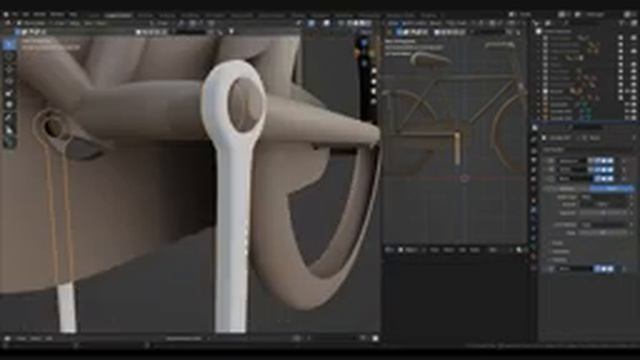This screenshot has height=360, width=640.
Task: Open the Add menu in main viewport header
Action: [x=88, y=23]
